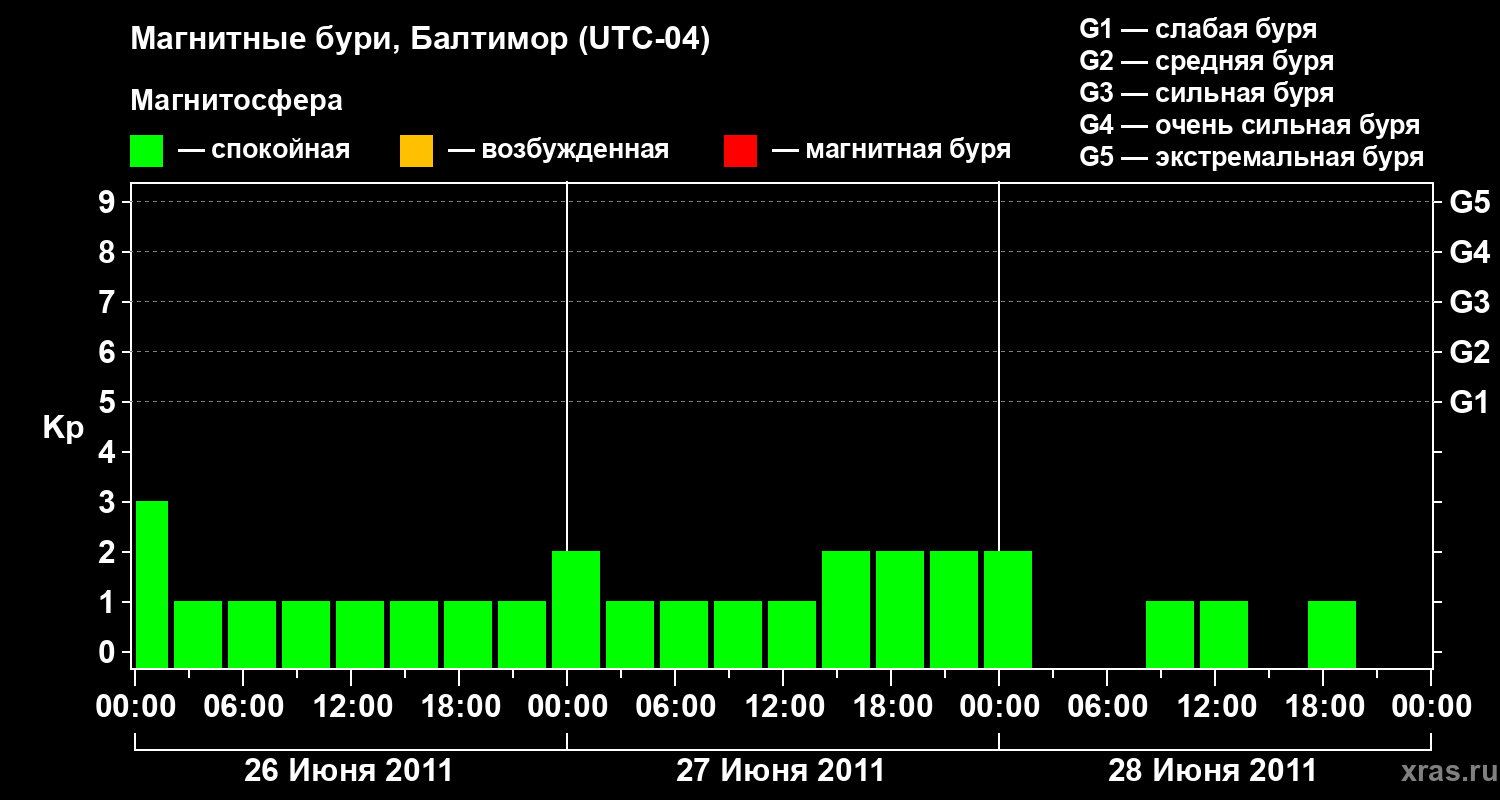Click the '— возбужденная' legend label
The image size is (1500, 800).
tap(558, 150)
